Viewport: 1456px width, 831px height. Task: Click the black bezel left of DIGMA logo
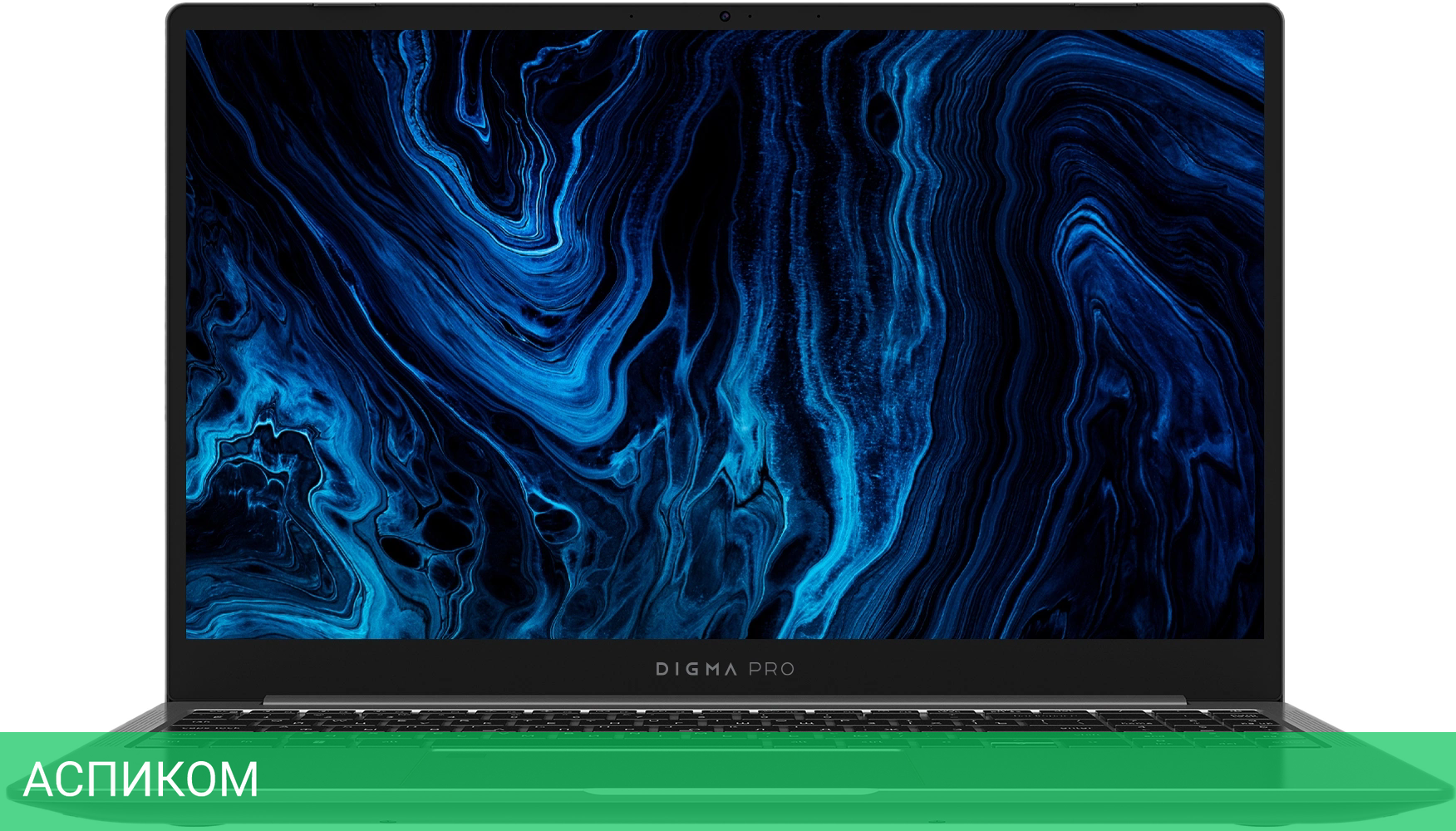point(416,669)
